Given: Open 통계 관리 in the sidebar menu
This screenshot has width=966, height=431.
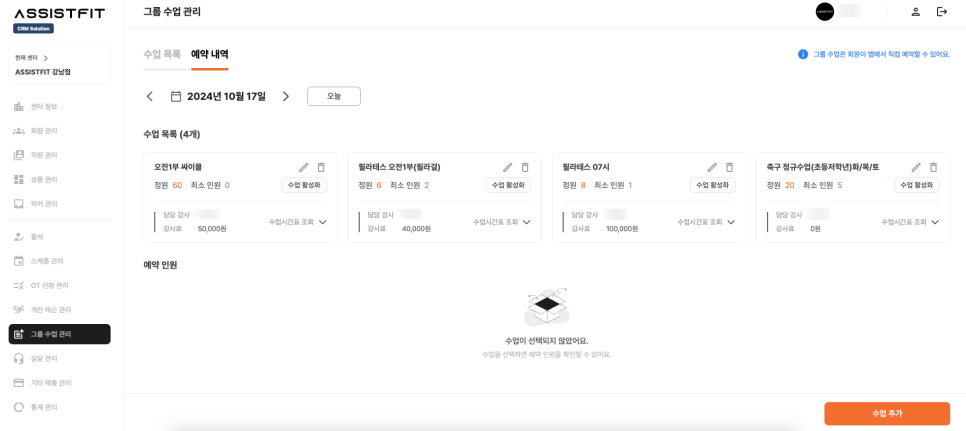Looking at the screenshot, I should click(44, 407).
